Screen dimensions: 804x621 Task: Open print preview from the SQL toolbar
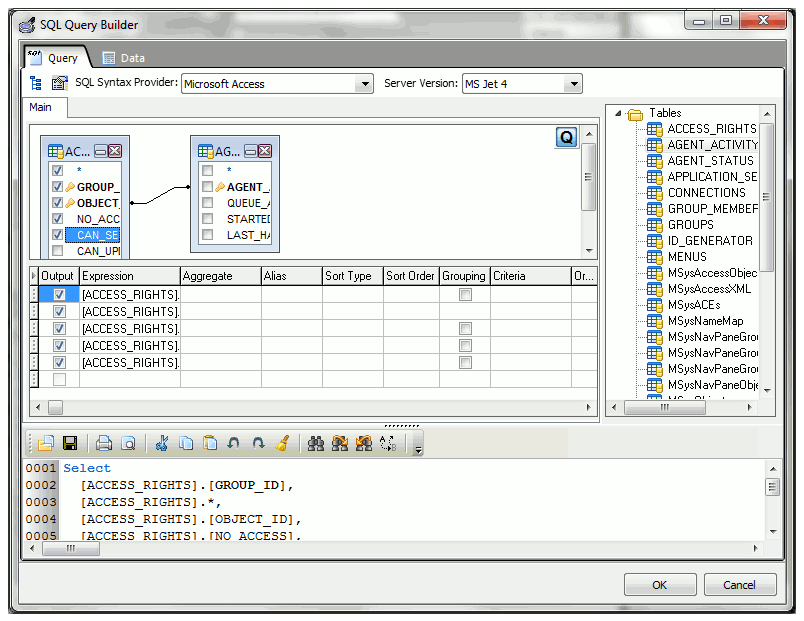point(128,443)
